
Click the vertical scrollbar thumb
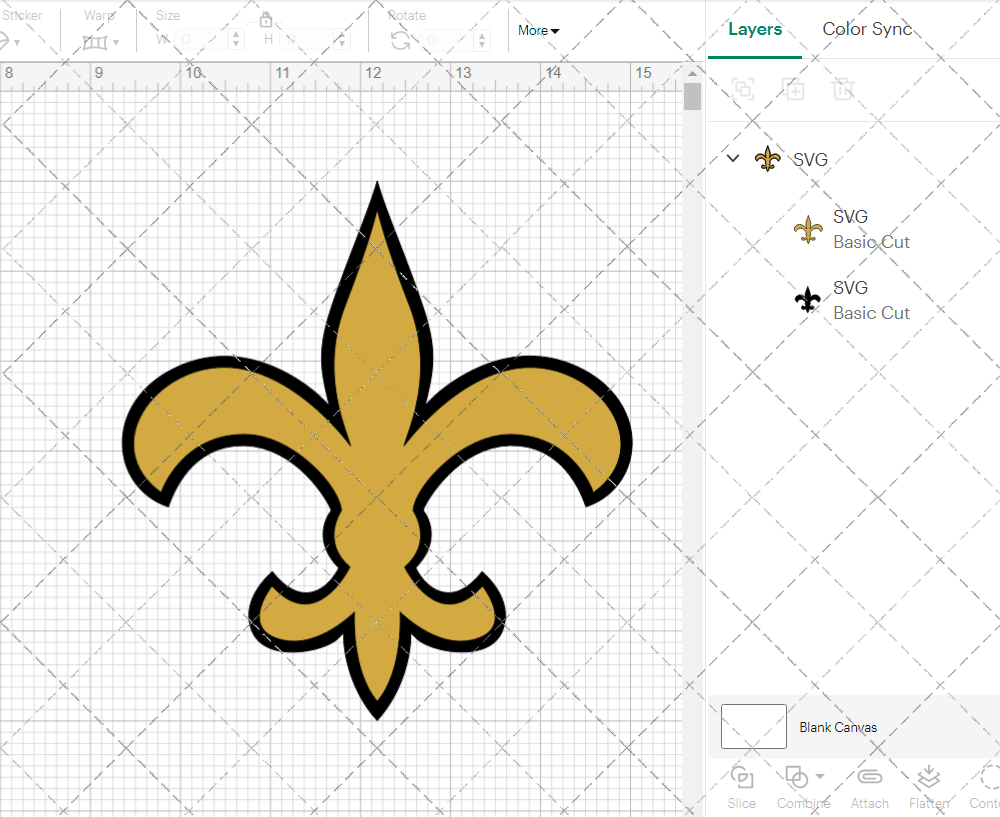click(692, 97)
